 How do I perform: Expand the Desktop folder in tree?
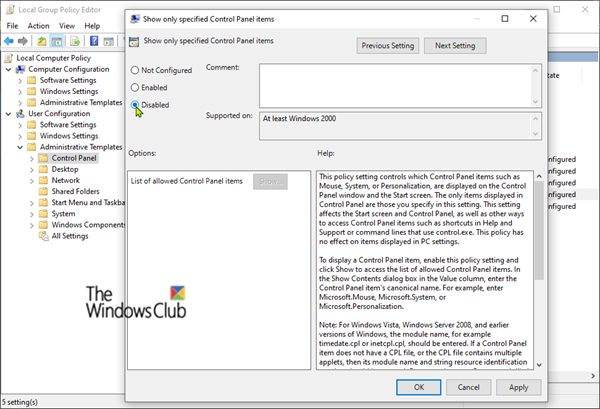point(32,169)
